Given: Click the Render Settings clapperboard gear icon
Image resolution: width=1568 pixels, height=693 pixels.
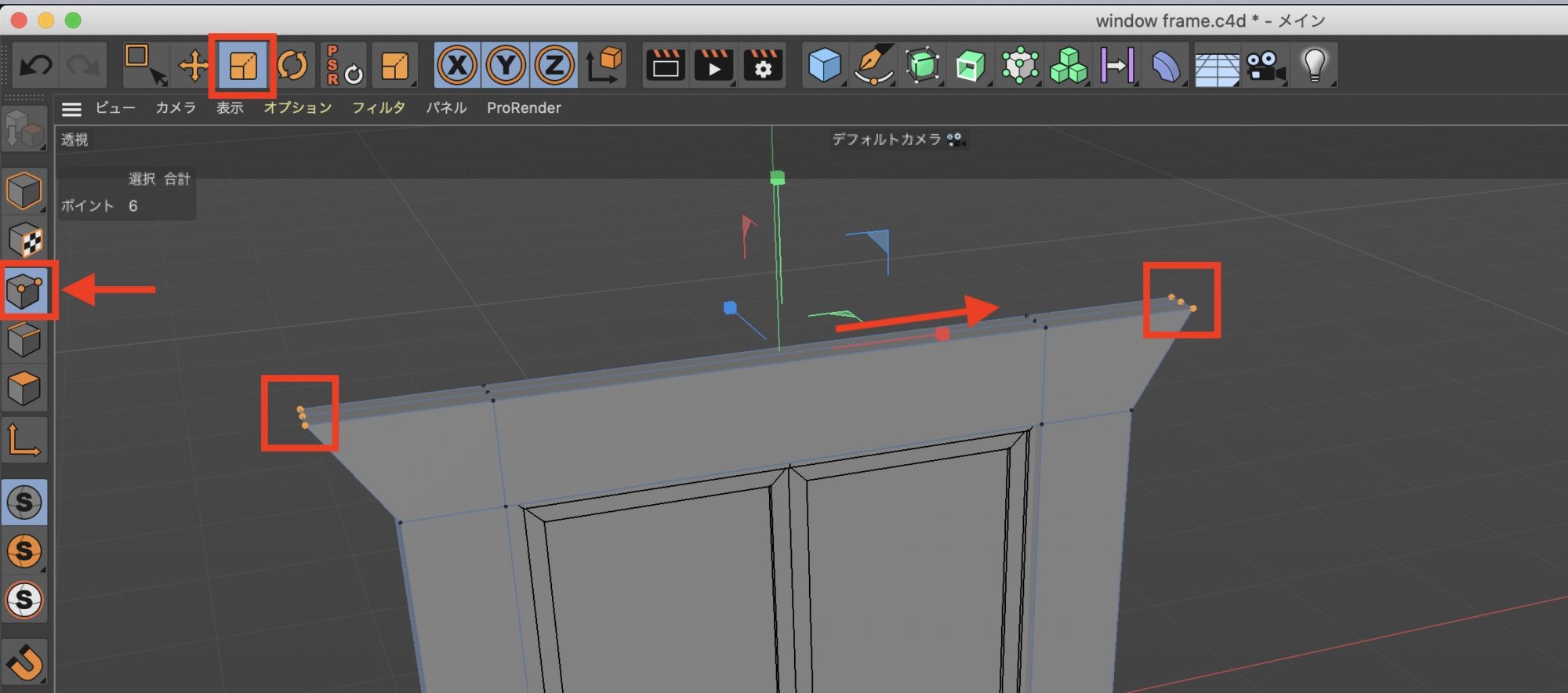Looking at the screenshot, I should [762, 66].
